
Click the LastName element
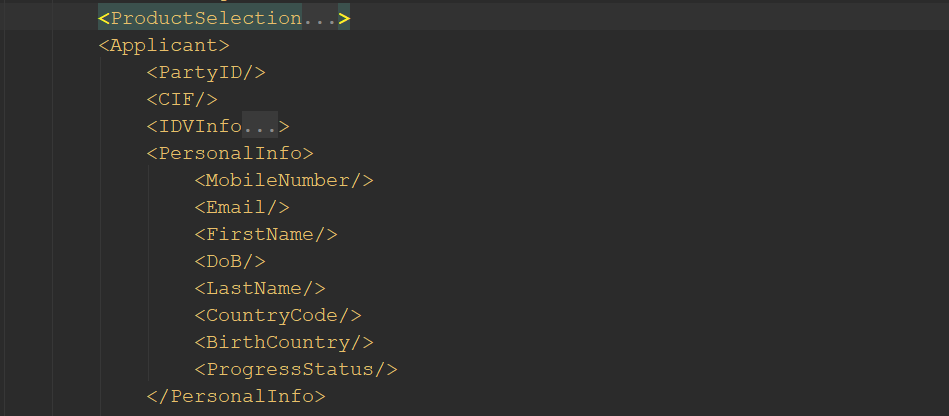(x=260, y=288)
